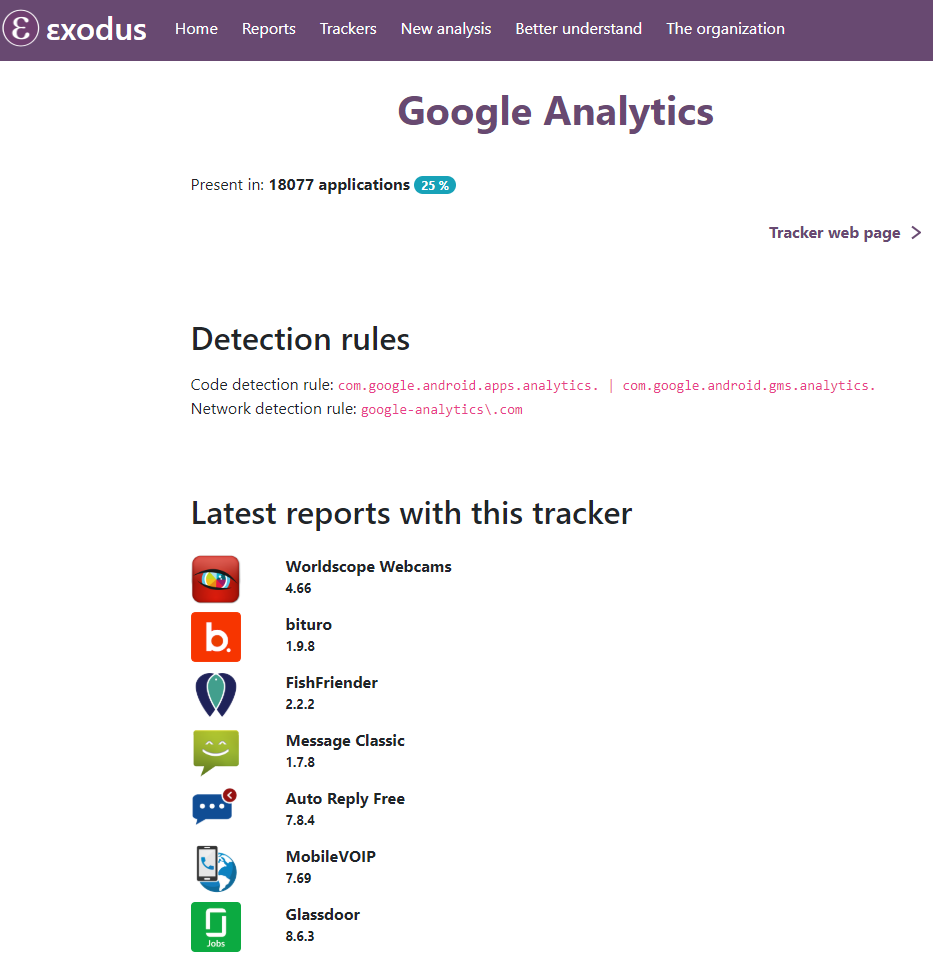933x961 pixels.
Task: Expand the Tracker web page chevron arrow
Action: 916,233
